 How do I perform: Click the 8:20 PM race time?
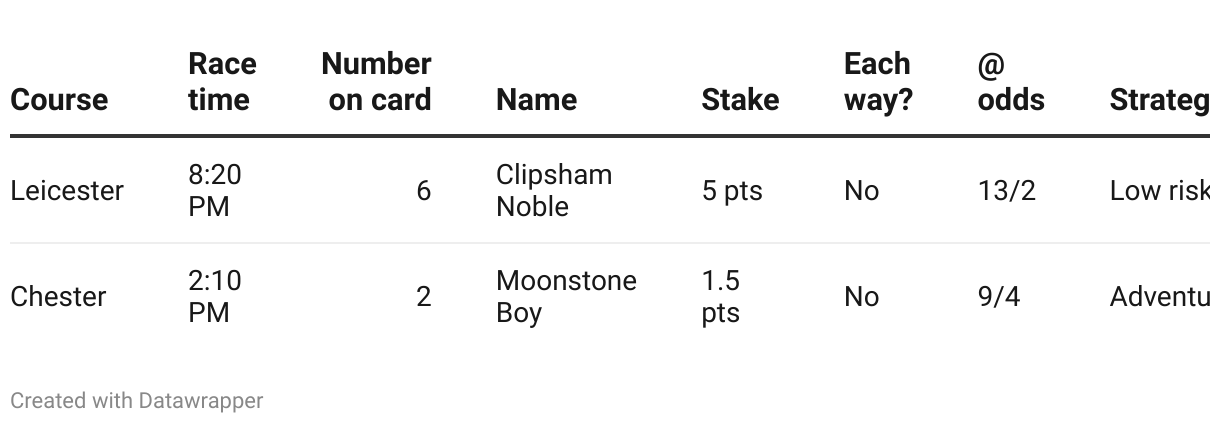click(215, 191)
